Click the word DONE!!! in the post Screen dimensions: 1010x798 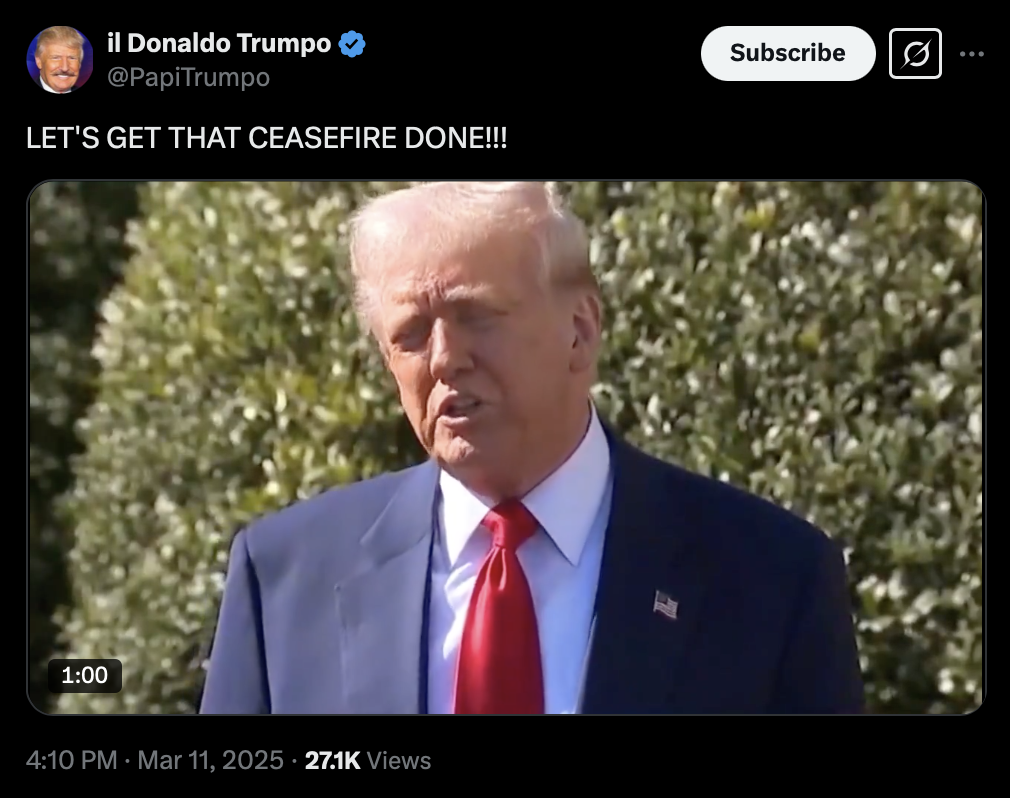[456, 138]
